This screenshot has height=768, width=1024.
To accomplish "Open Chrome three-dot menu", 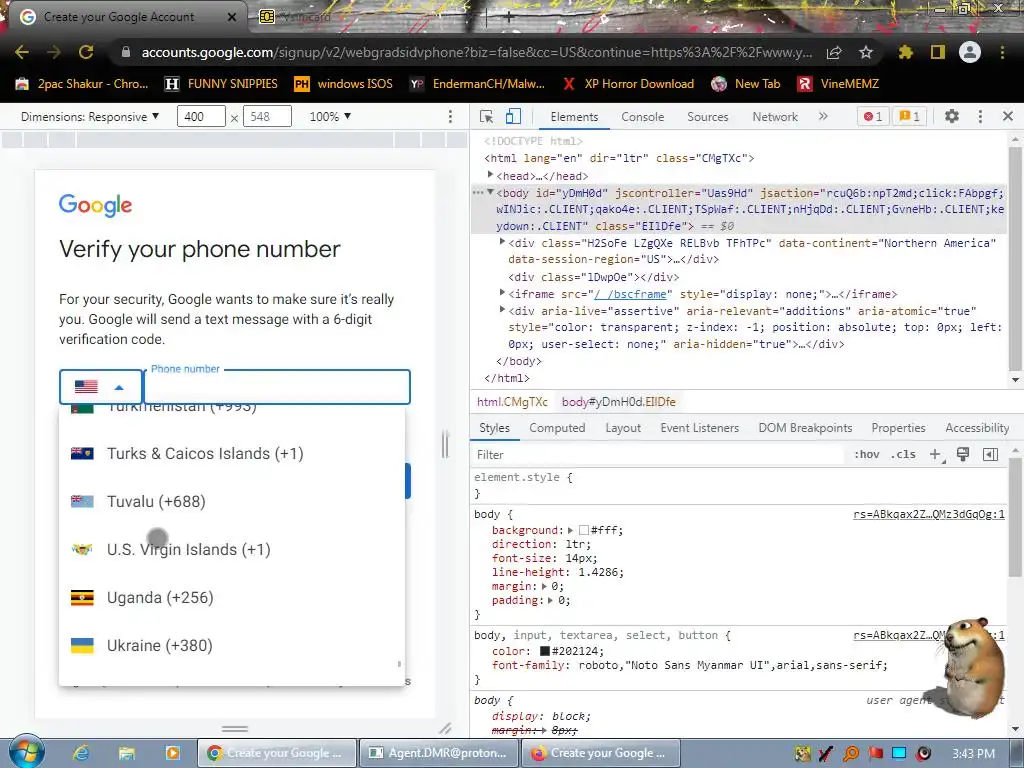I will point(1002,52).
